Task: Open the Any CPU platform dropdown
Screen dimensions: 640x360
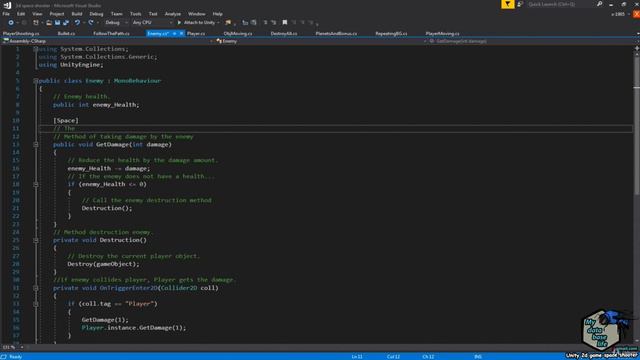Action: click(x=152, y=22)
